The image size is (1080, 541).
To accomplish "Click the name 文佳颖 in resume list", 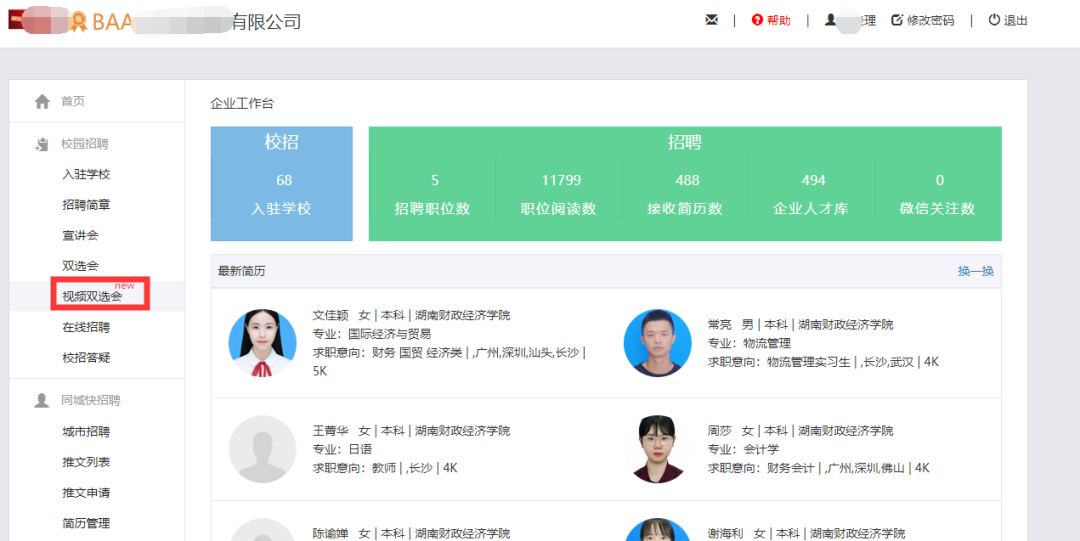I will (331, 316).
